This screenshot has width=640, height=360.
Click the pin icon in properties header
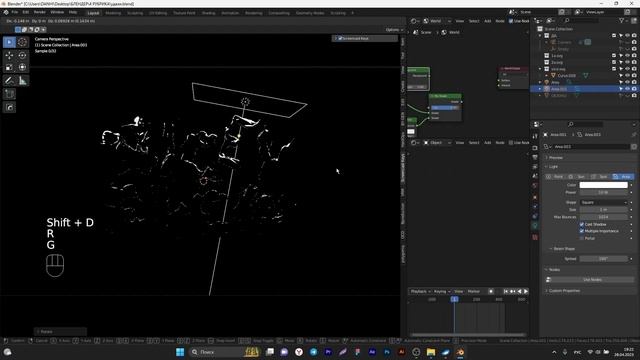coord(633,134)
